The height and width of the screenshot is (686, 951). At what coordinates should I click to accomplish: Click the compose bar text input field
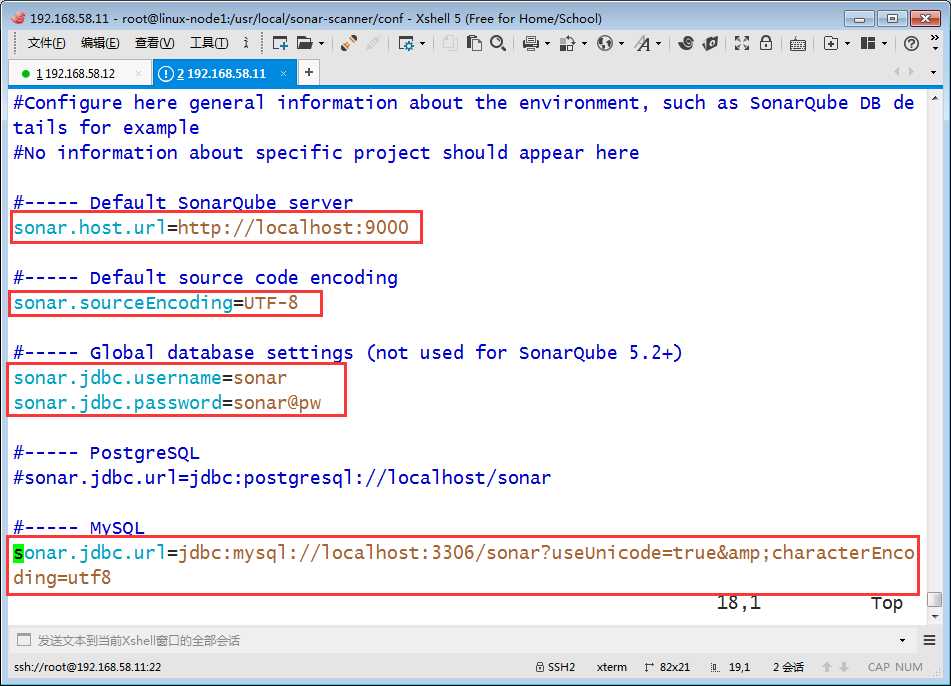point(464,640)
